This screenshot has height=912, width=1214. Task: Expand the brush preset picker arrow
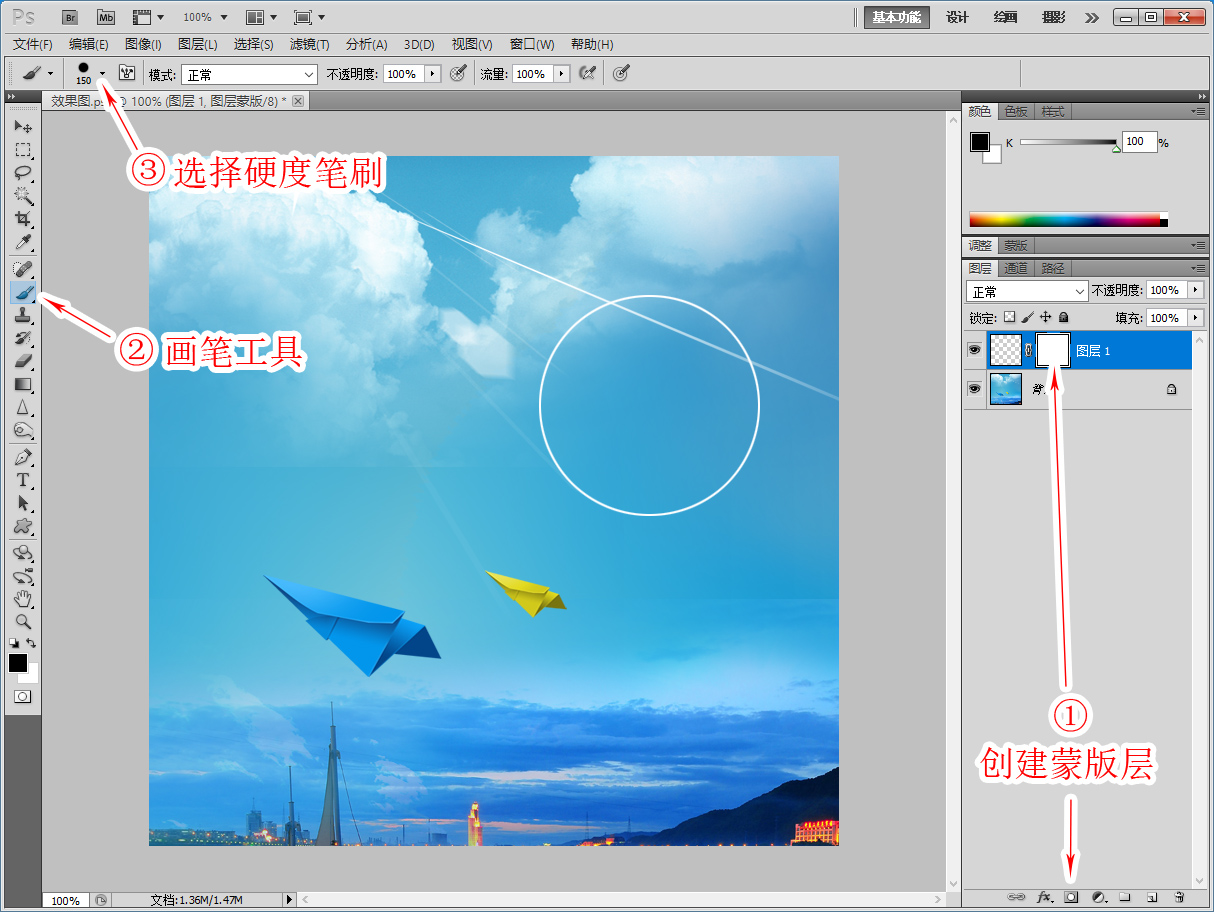pyautogui.click(x=102, y=73)
